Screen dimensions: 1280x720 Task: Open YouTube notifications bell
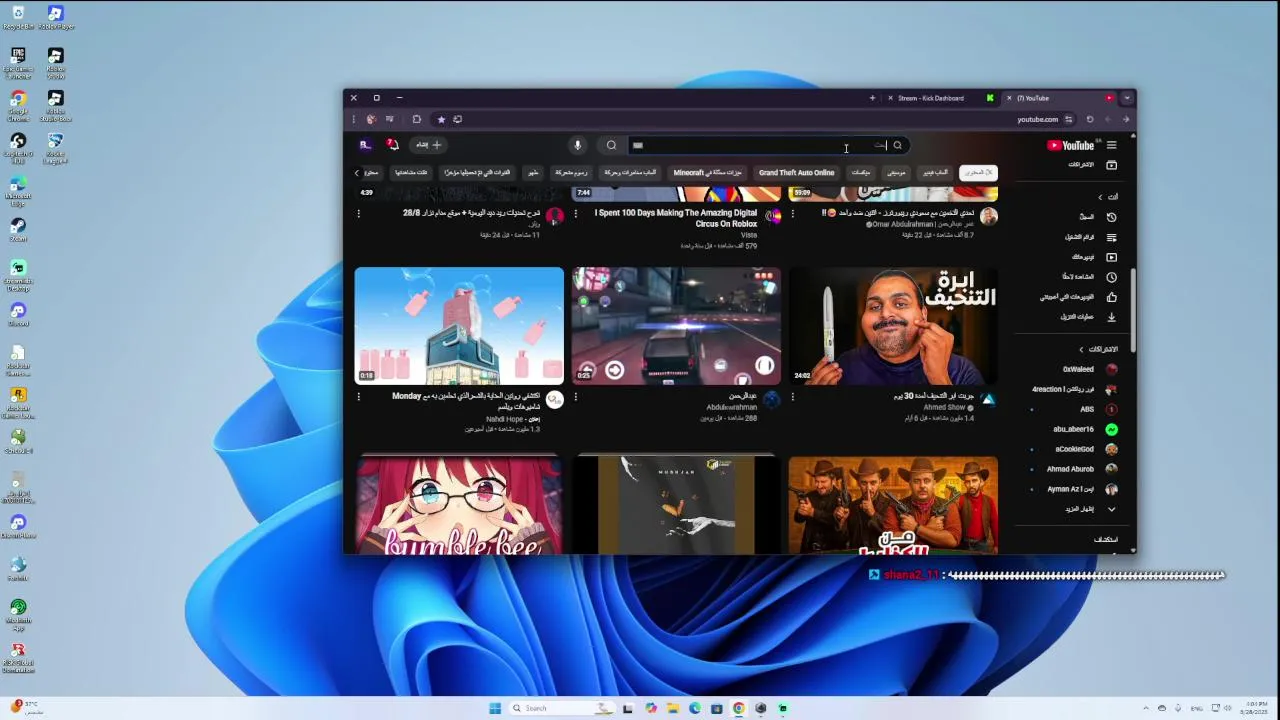click(x=393, y=145)
